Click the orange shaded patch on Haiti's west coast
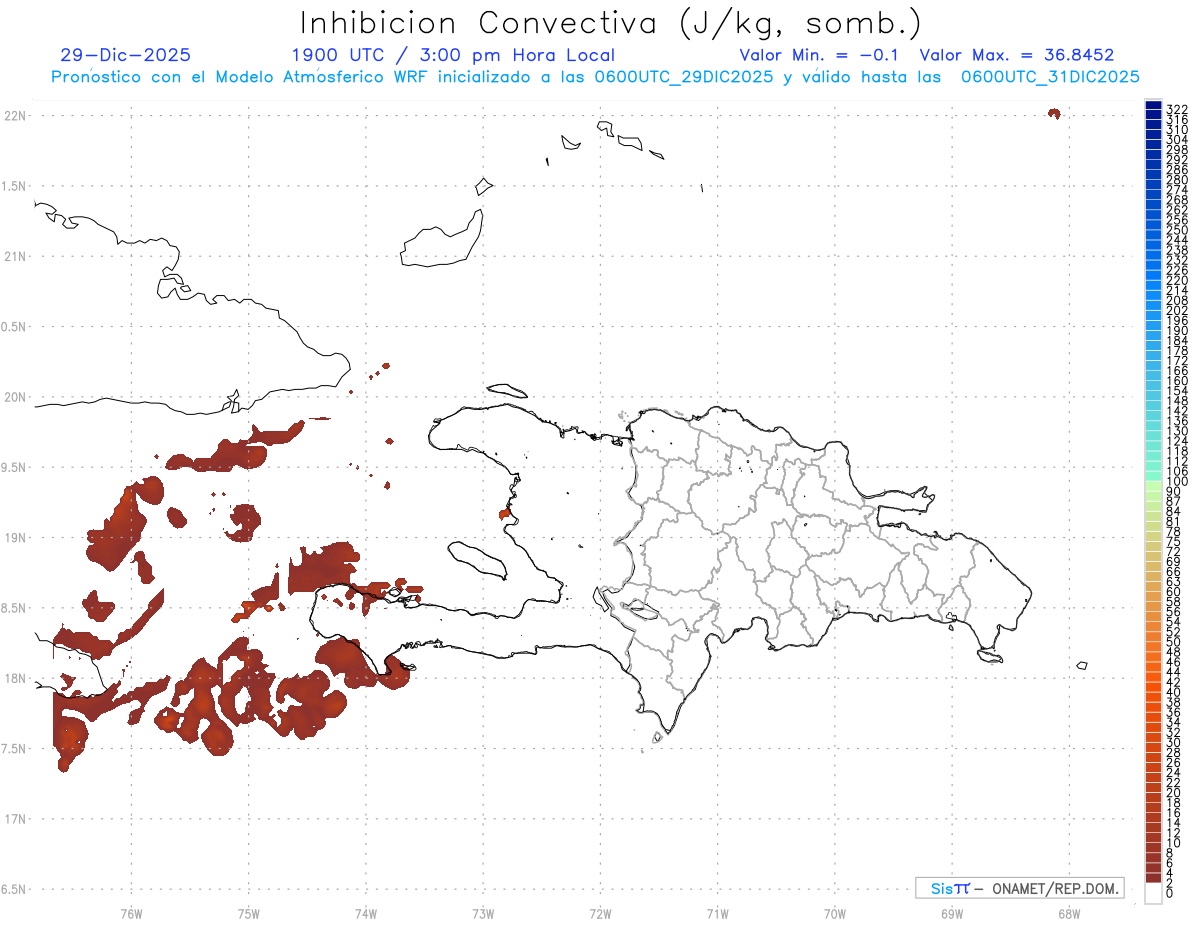 pos(505,514)
